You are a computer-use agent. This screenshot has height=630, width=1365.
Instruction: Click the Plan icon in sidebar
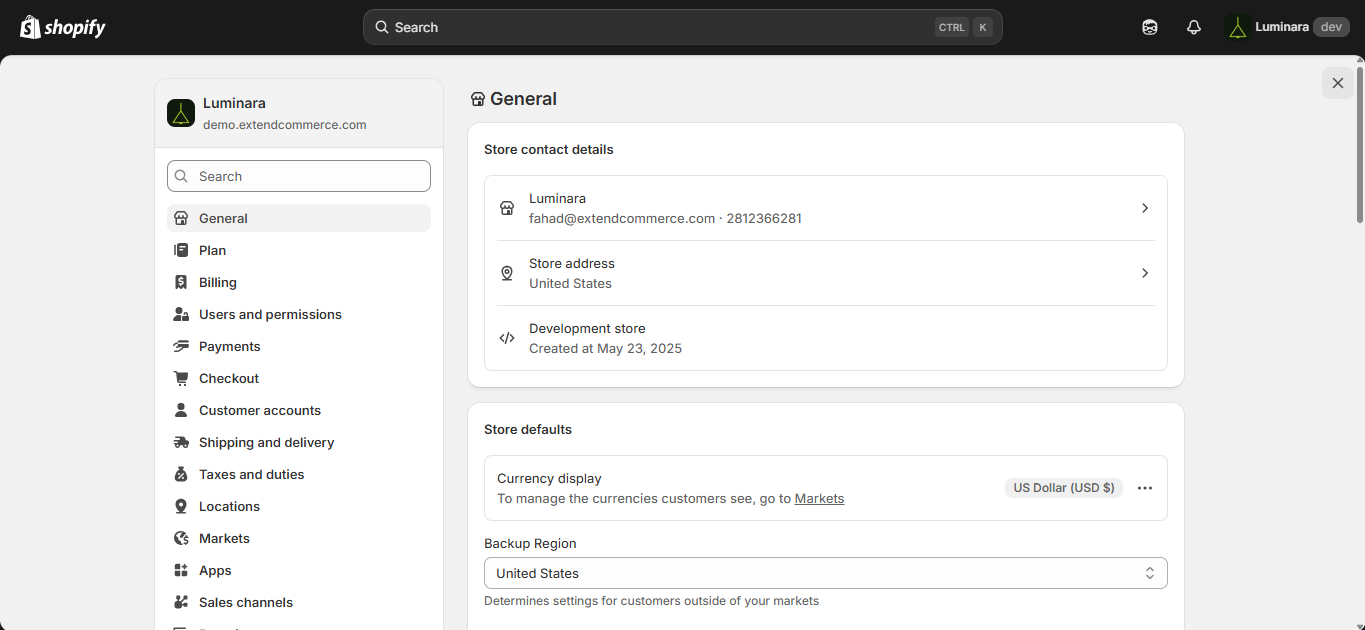tap(181, 250)
